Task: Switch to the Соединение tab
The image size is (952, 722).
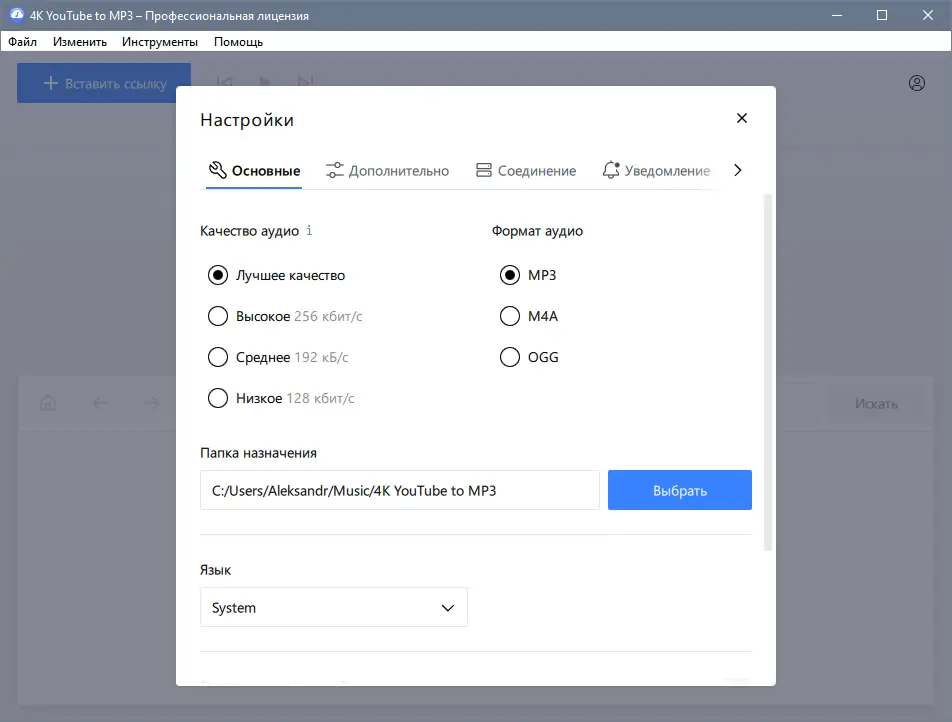Action: (526, 171)
